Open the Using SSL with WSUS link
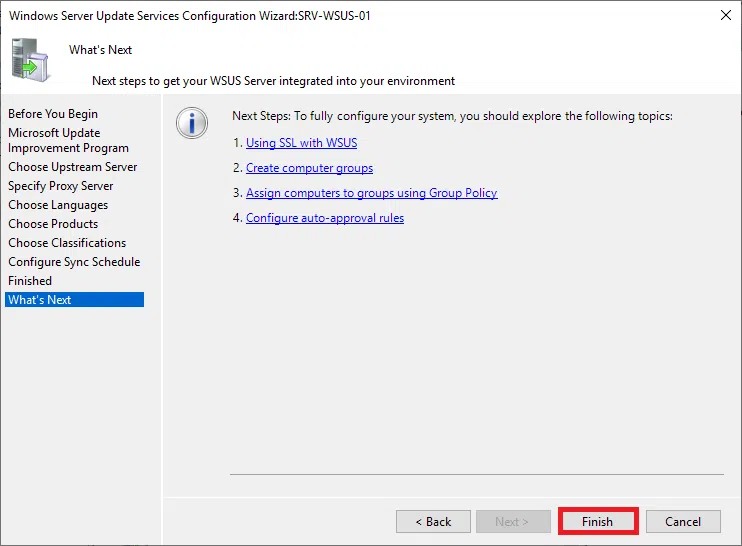The image size is (742, 546). 301,143
